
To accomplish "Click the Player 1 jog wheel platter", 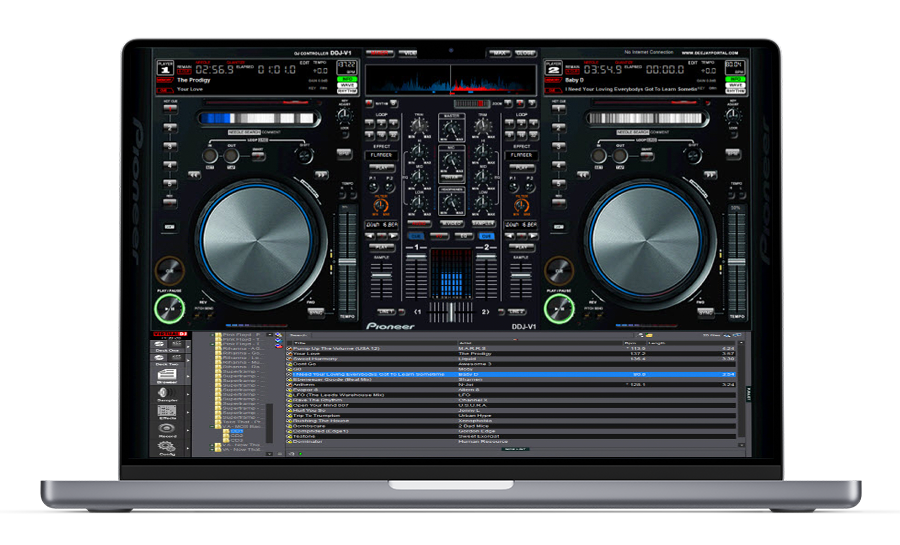I will pos(258,240).
